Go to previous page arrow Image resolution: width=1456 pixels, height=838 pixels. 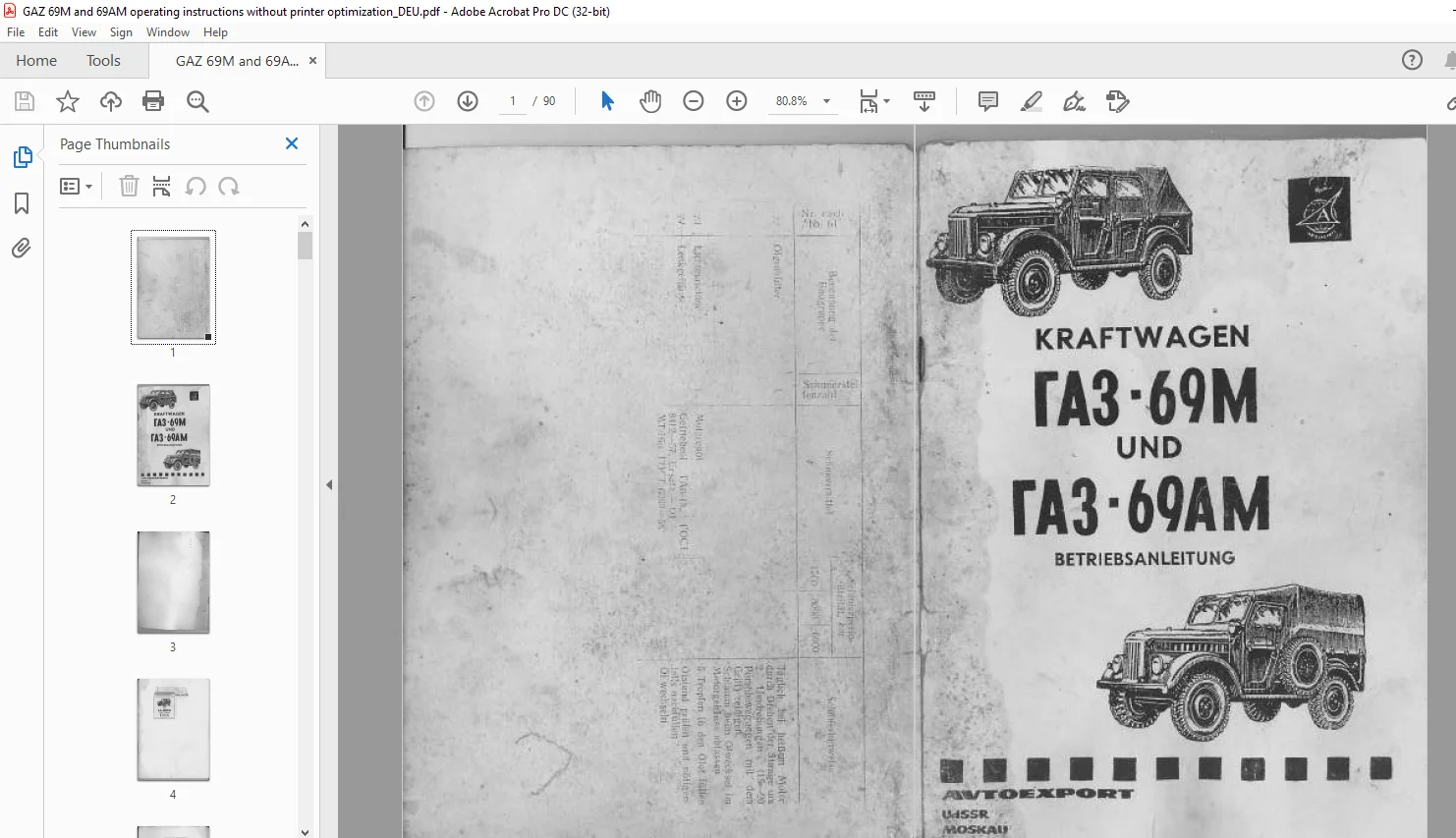pos(424,101)
